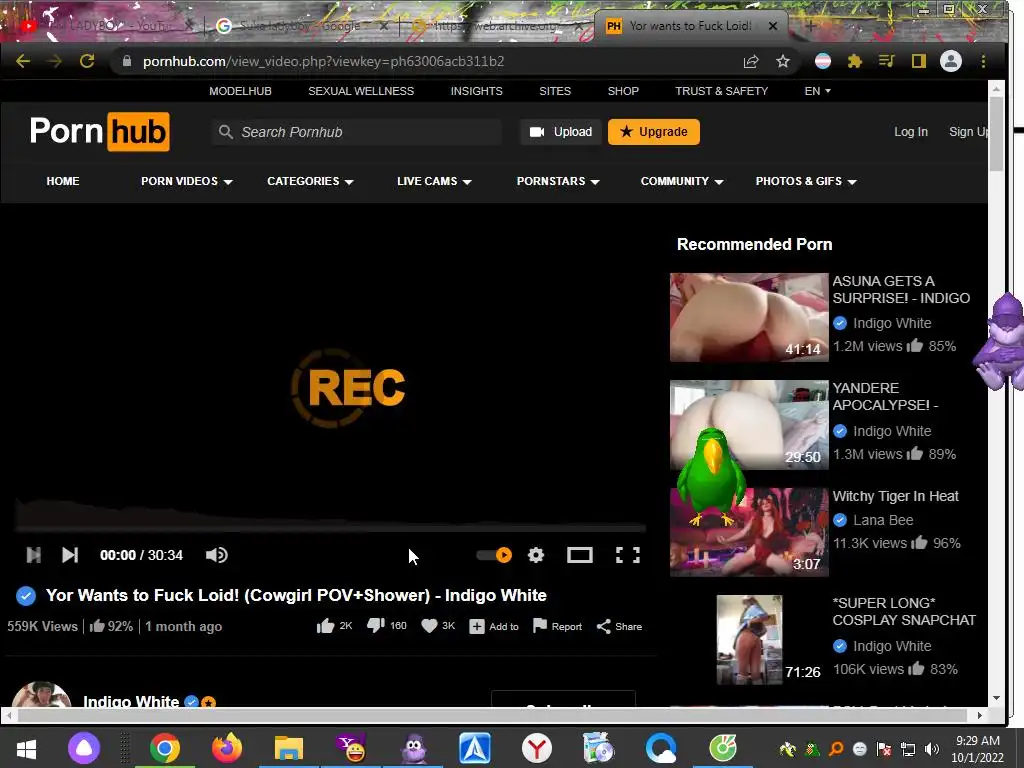Click the site logo in the header
Viewport: 1024px width, 768px height.
coord(99,131)
